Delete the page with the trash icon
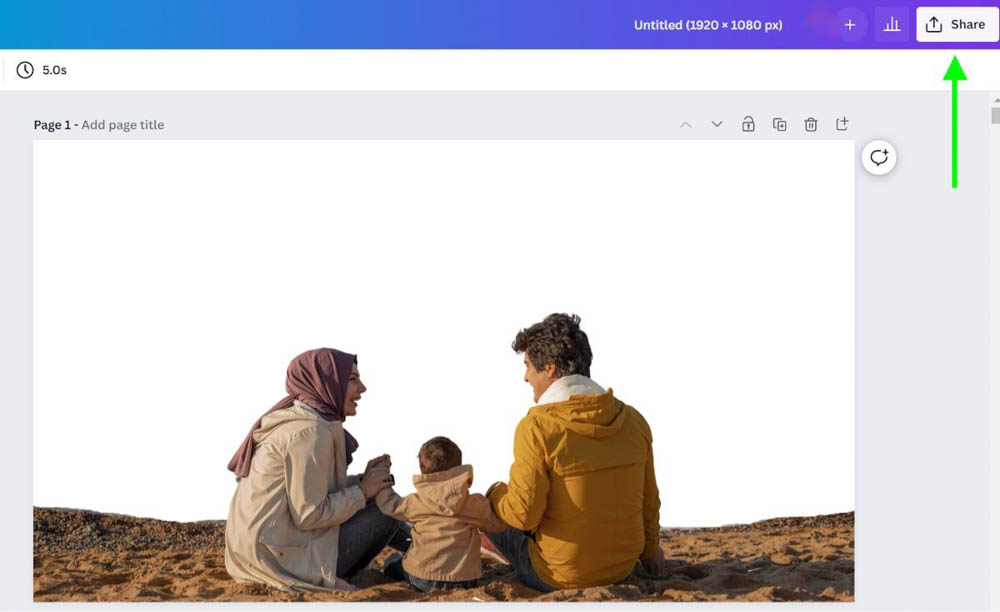Viewport: 1000px width, 612px height. [811, 124]
